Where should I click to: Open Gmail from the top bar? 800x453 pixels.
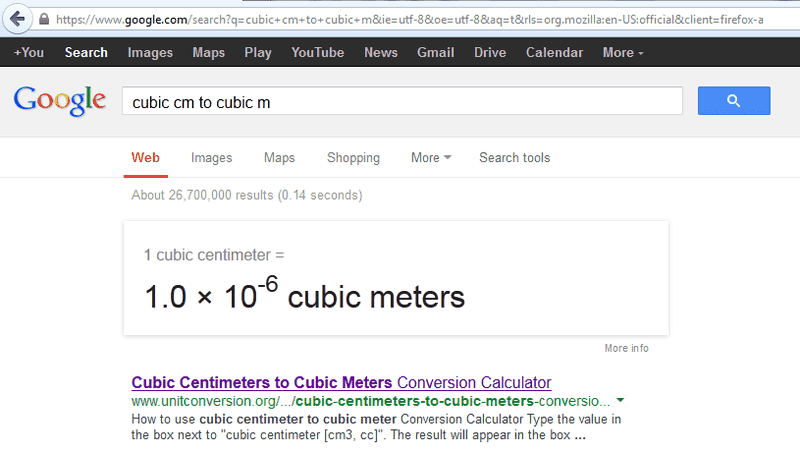(436, 53)
